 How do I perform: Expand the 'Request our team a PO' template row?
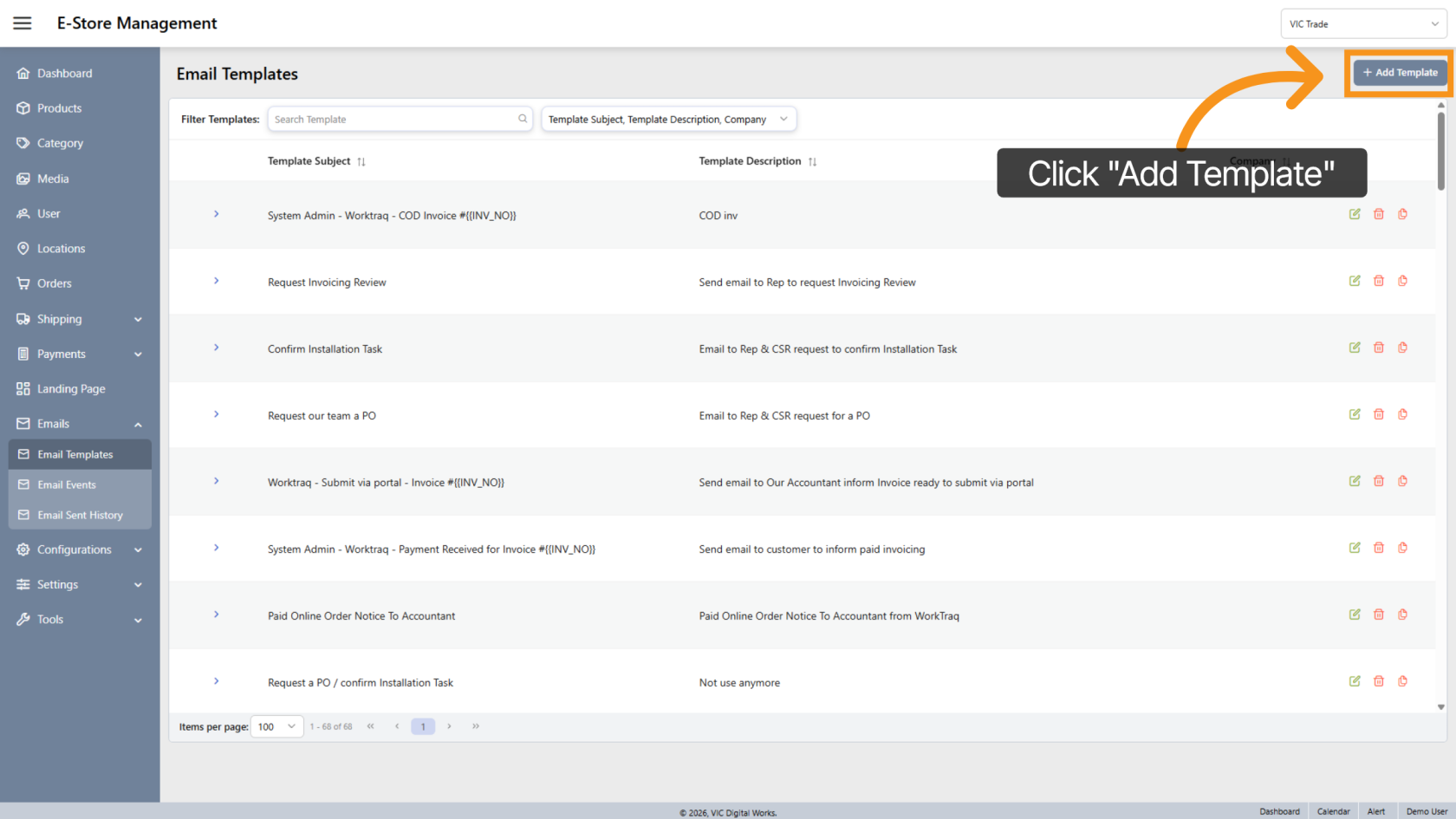216,414
